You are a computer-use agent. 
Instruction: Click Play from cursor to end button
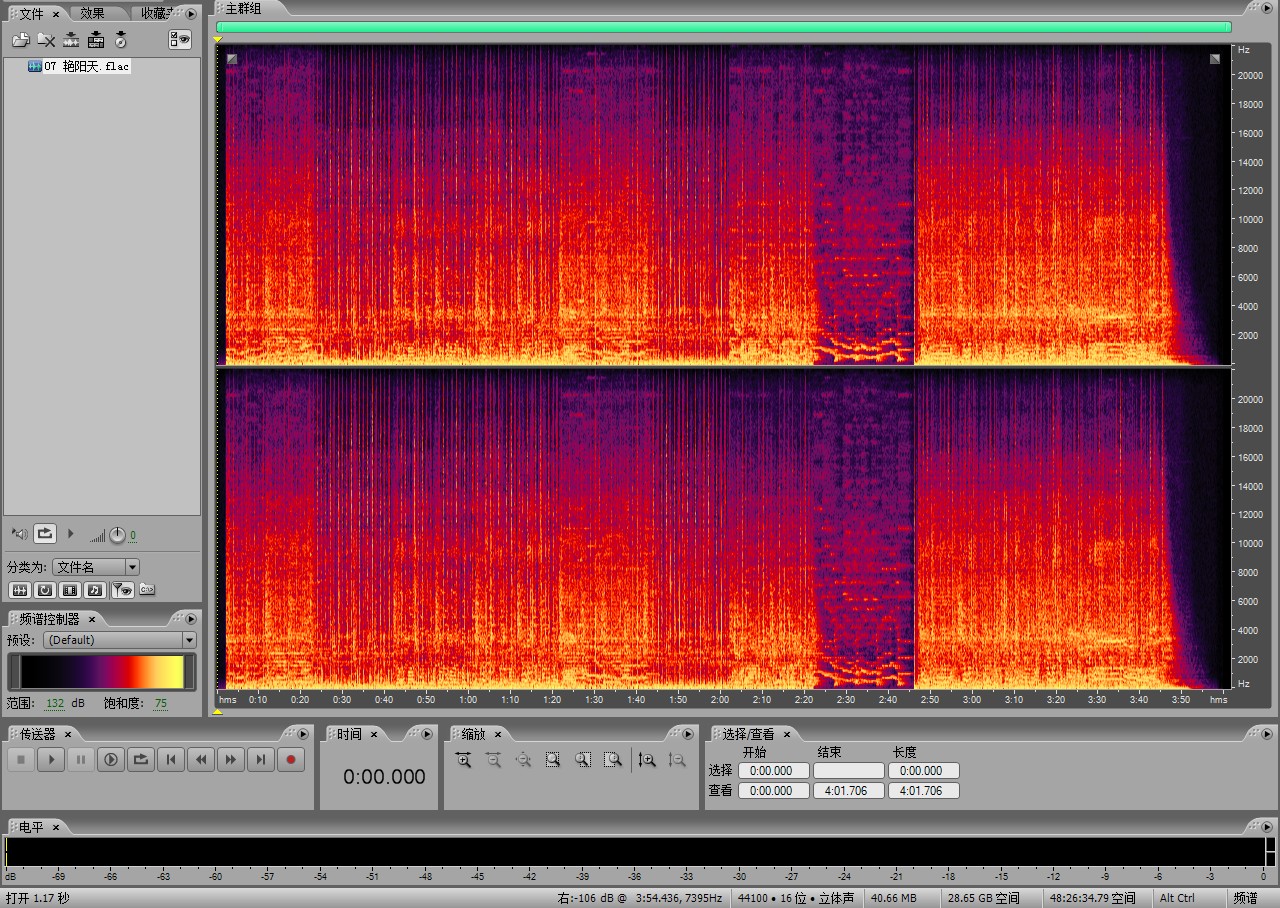111,760
